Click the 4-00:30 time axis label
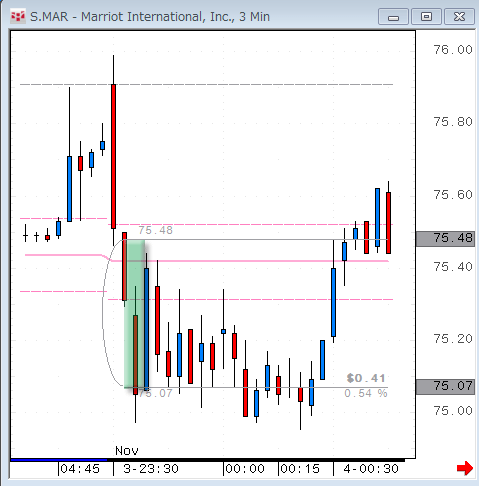Viewport: 479px width, 486px height. (371, 469)
